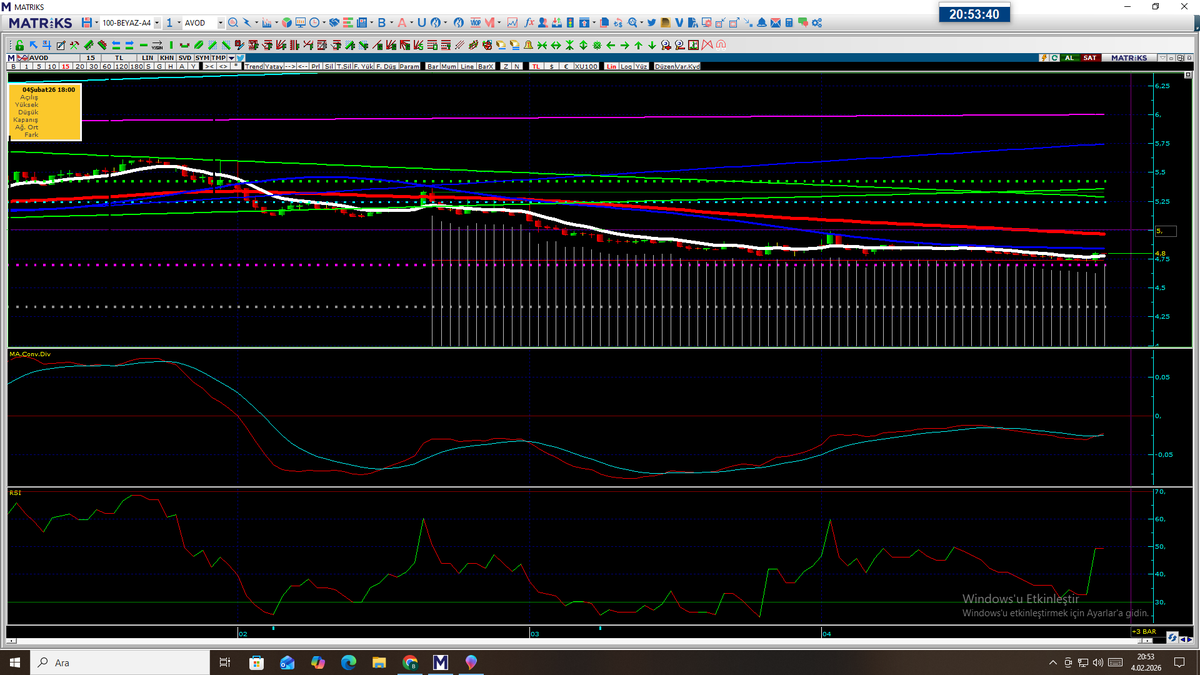
Task: Toggle the Log scale option
Action: pos(626,66)
